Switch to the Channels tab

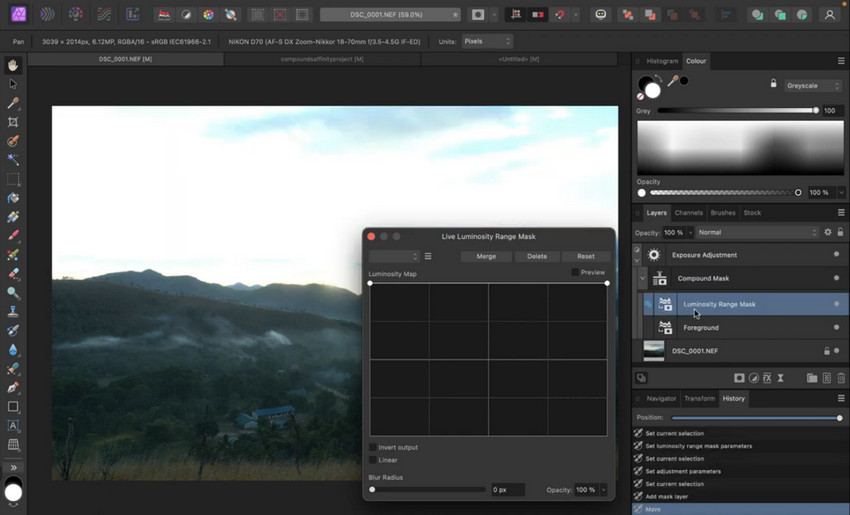point(688,213)
